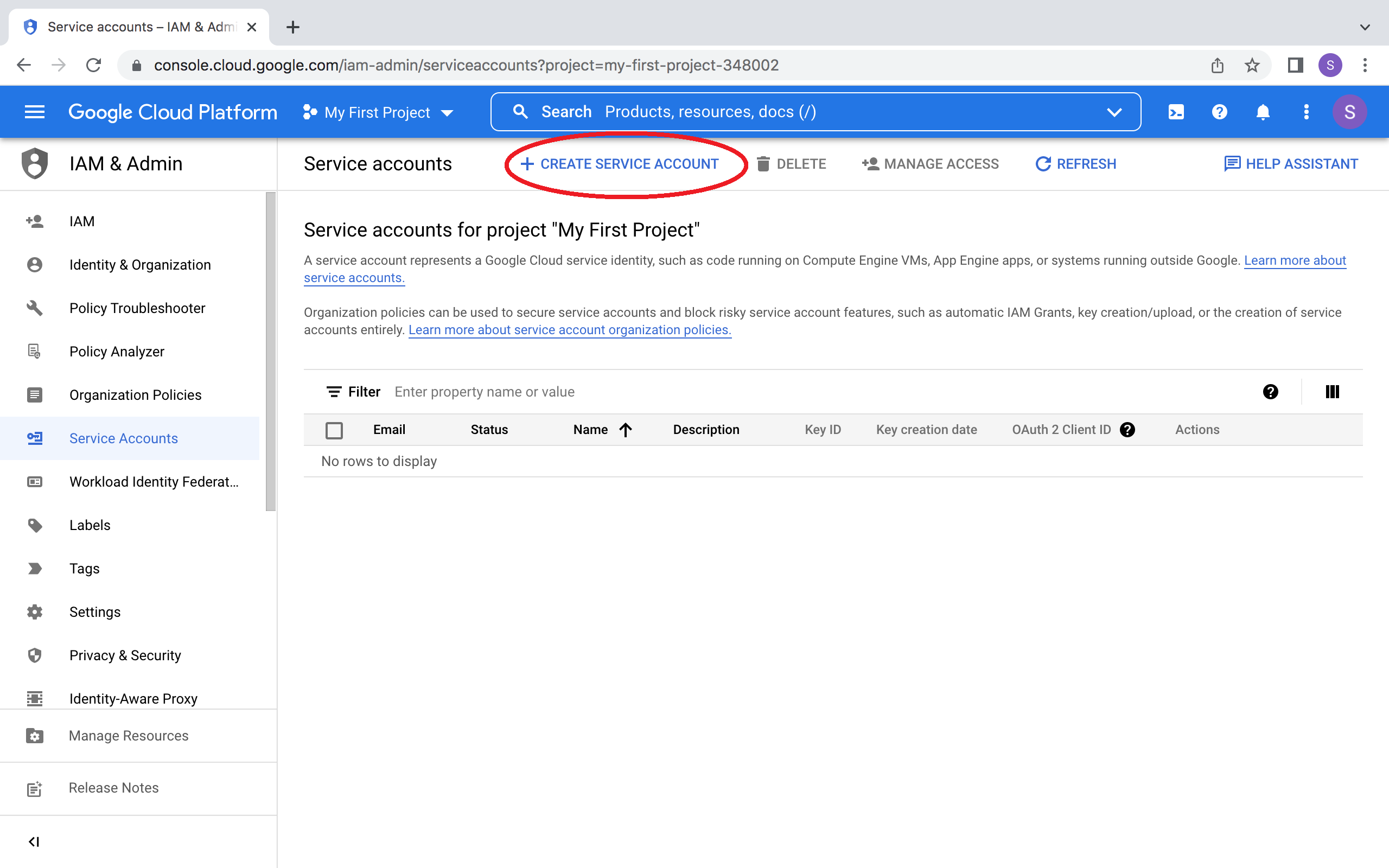Screen dimensions: 1389x868
Task: Expand the Google Cloud Platform hamburger menu
Action: pos(36,111)
